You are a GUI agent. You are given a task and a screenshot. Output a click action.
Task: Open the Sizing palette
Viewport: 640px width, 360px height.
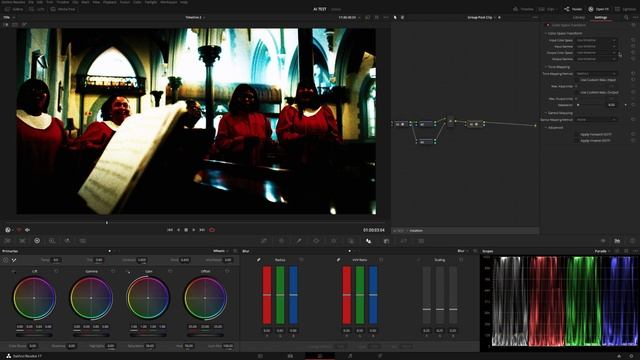[x=404, y=241]
